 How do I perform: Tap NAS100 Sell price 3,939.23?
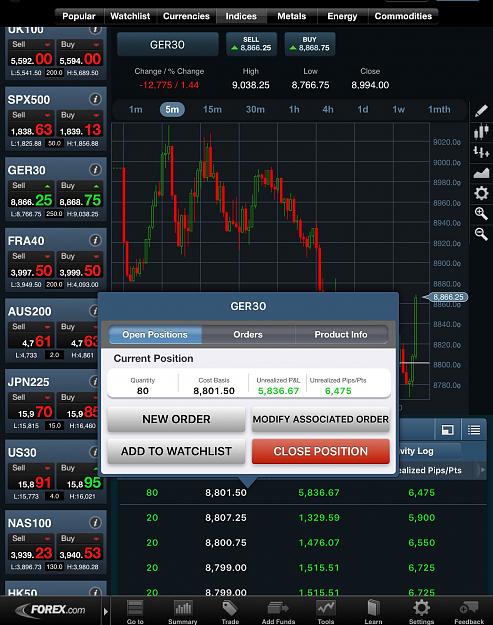pyautogui.click(x=31, y=547)
